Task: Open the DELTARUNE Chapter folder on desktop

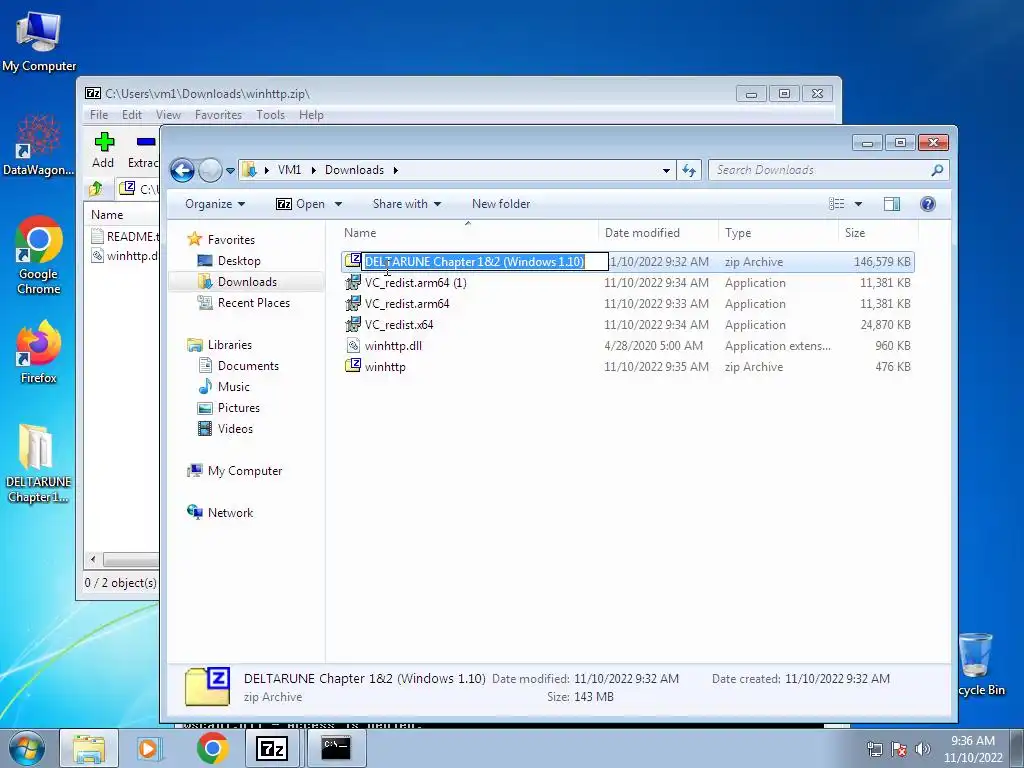Action: pyautogui.click(x=38, y=464)
